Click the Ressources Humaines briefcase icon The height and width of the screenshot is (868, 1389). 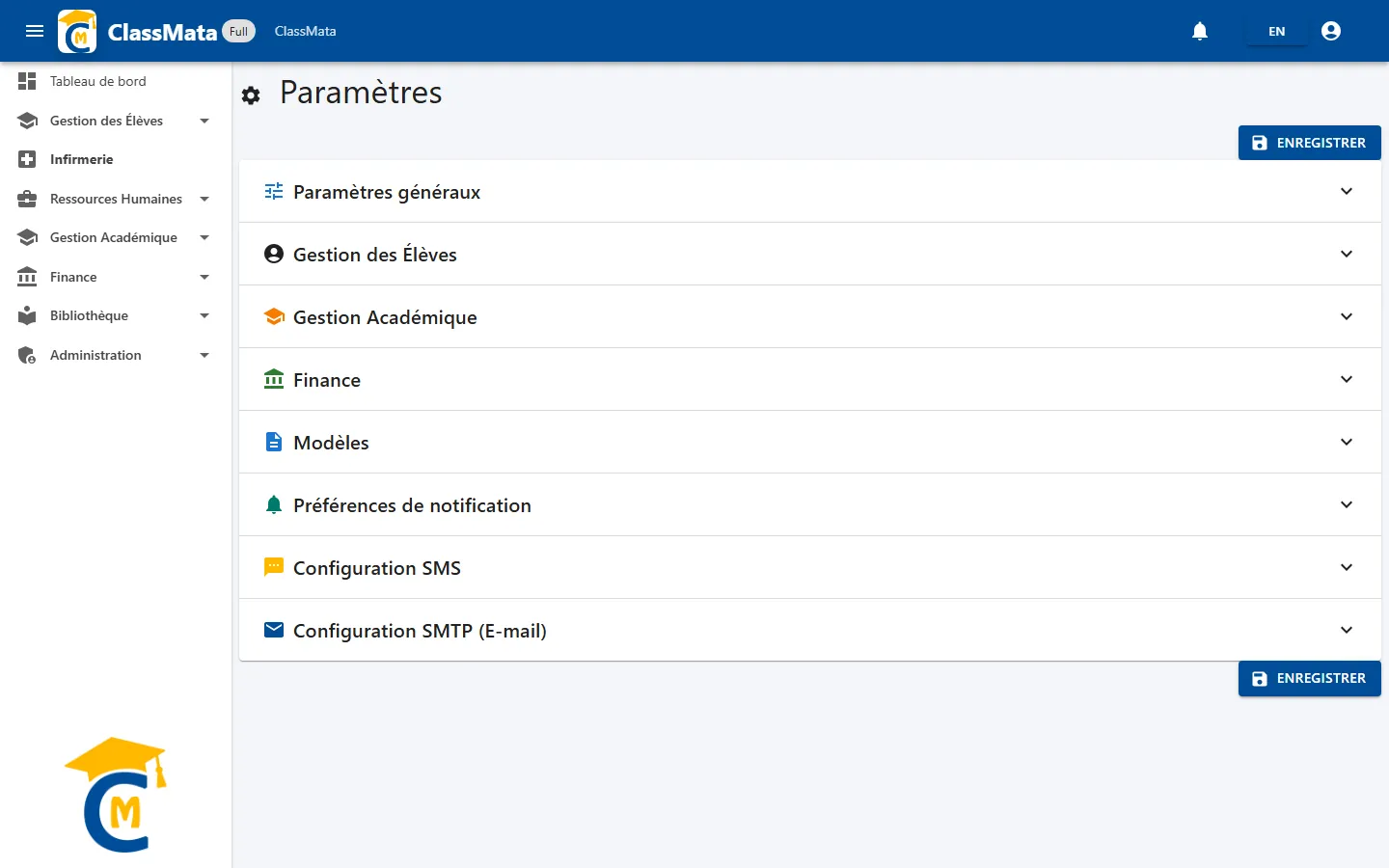(27, 199)
